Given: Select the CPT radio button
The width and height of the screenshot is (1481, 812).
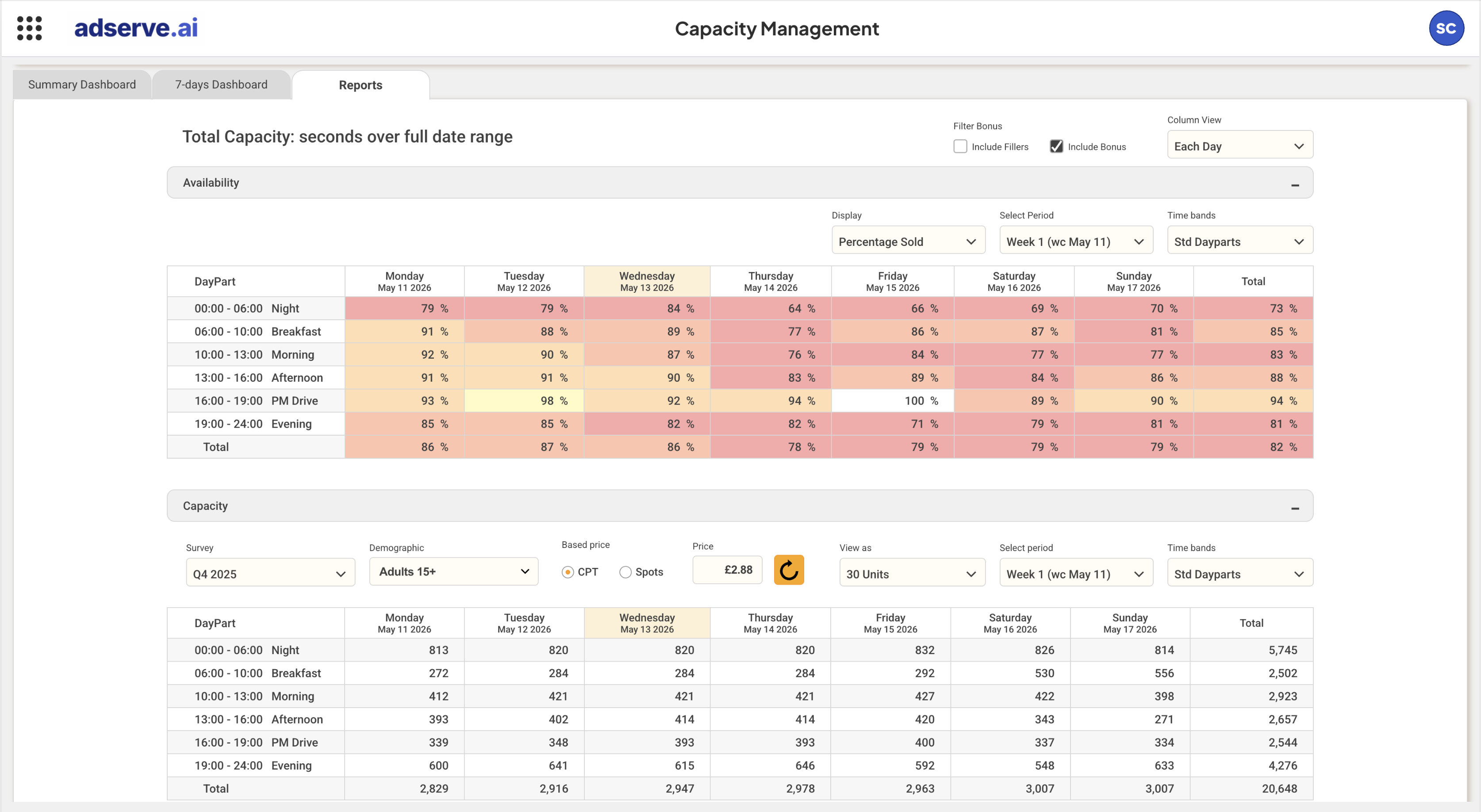Looking at the screenshot, I should click(568, 572).
